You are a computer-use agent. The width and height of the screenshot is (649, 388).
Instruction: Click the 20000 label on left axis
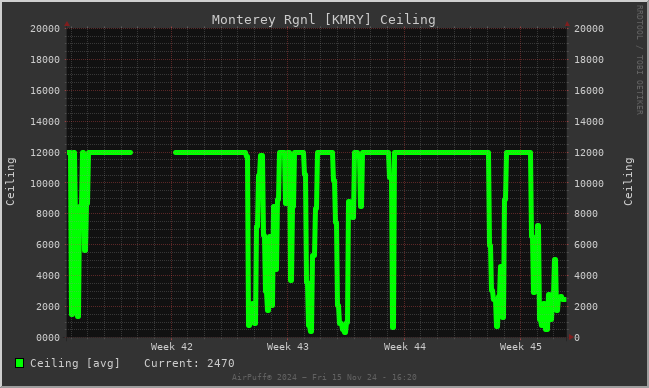pos(45,29)
